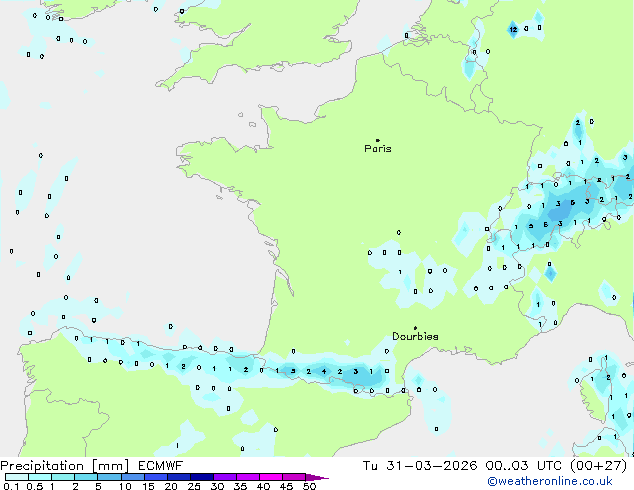Click the 12 mm precipitation value
The height and width of the screenshot is (490, 634).
tap(513, 29)
